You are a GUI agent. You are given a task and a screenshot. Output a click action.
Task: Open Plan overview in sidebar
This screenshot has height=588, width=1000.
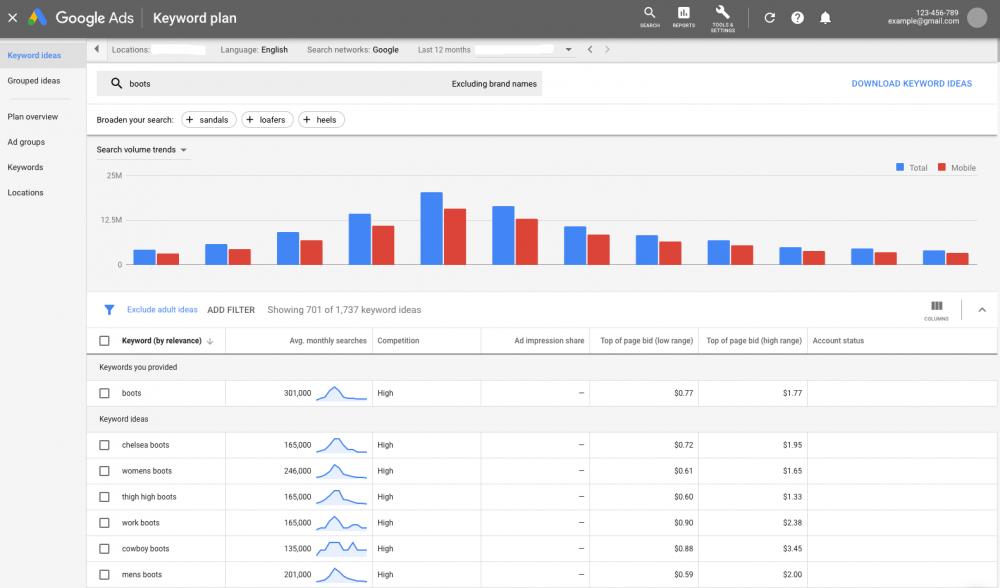[33, 117]
